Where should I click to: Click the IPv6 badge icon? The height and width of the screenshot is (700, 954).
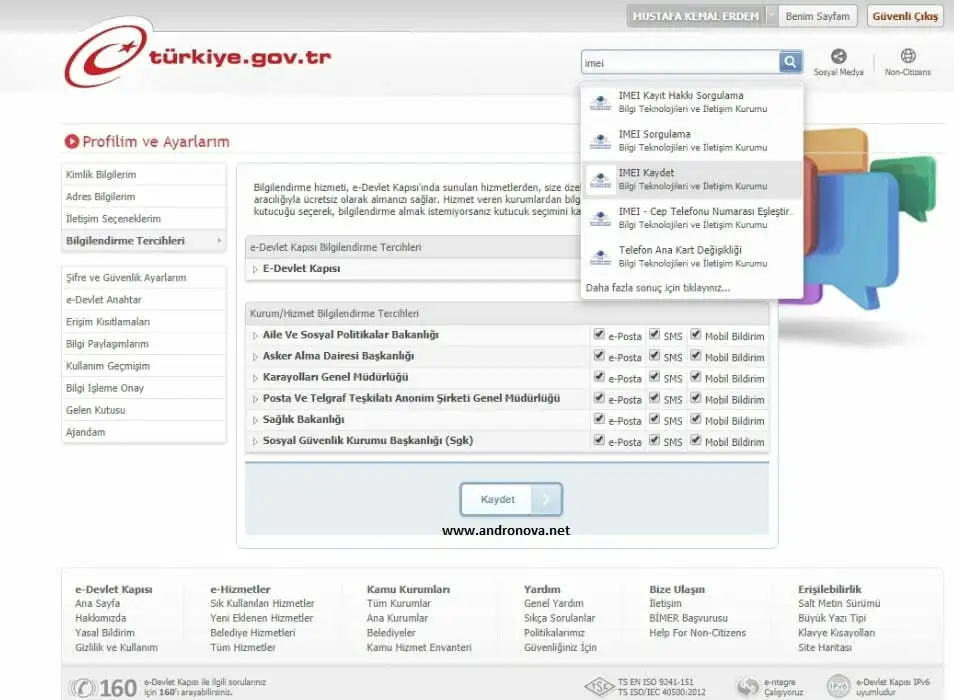click(838, 686)
